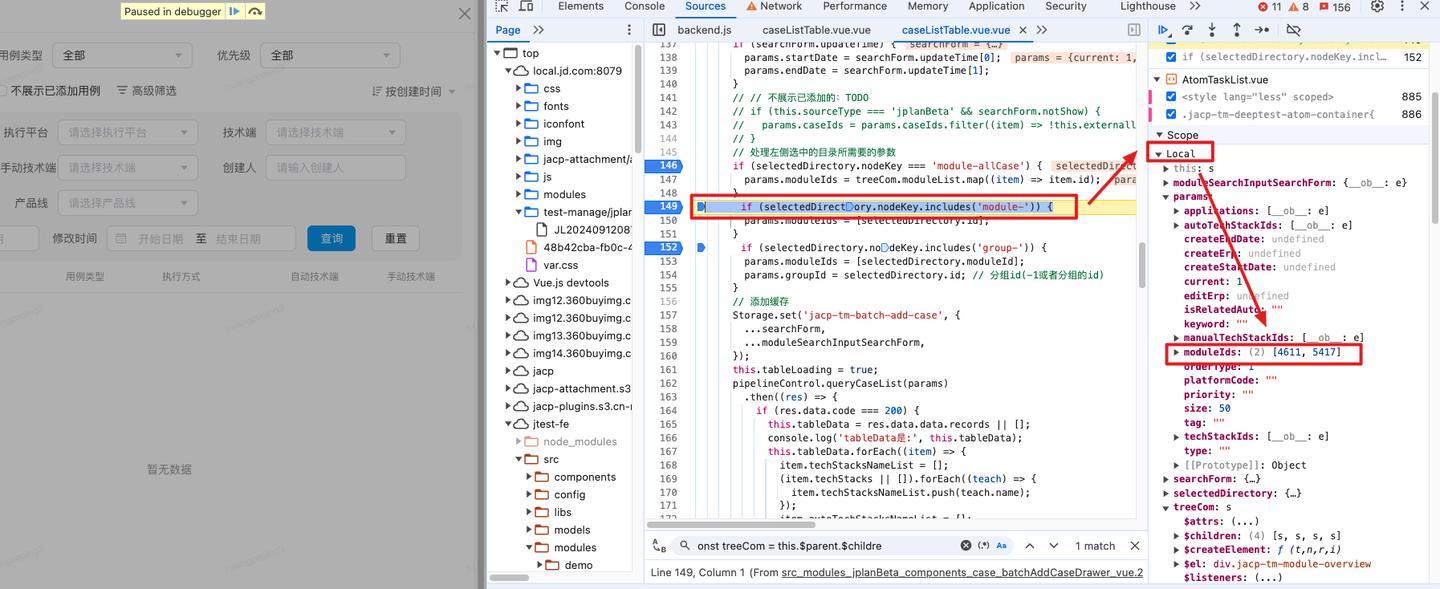Viewport: 1440px width, 589px height.
Task: Toggle match case in code search
Action: (1001, 546)
